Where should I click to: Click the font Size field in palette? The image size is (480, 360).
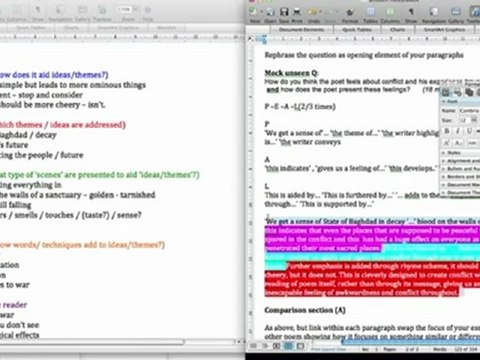click(464, 120)
